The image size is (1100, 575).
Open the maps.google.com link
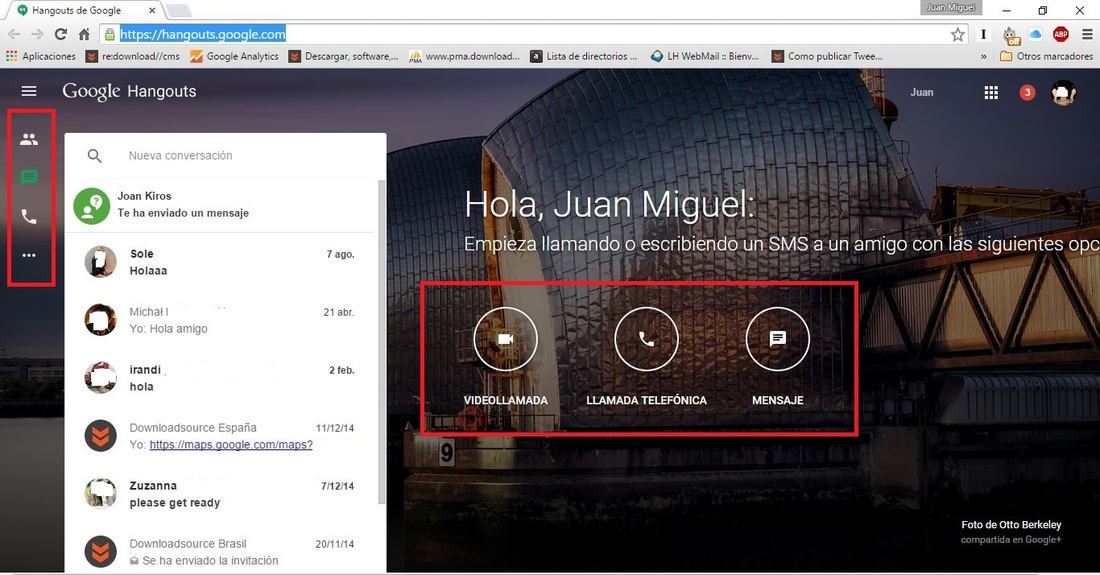click(231, 445)
